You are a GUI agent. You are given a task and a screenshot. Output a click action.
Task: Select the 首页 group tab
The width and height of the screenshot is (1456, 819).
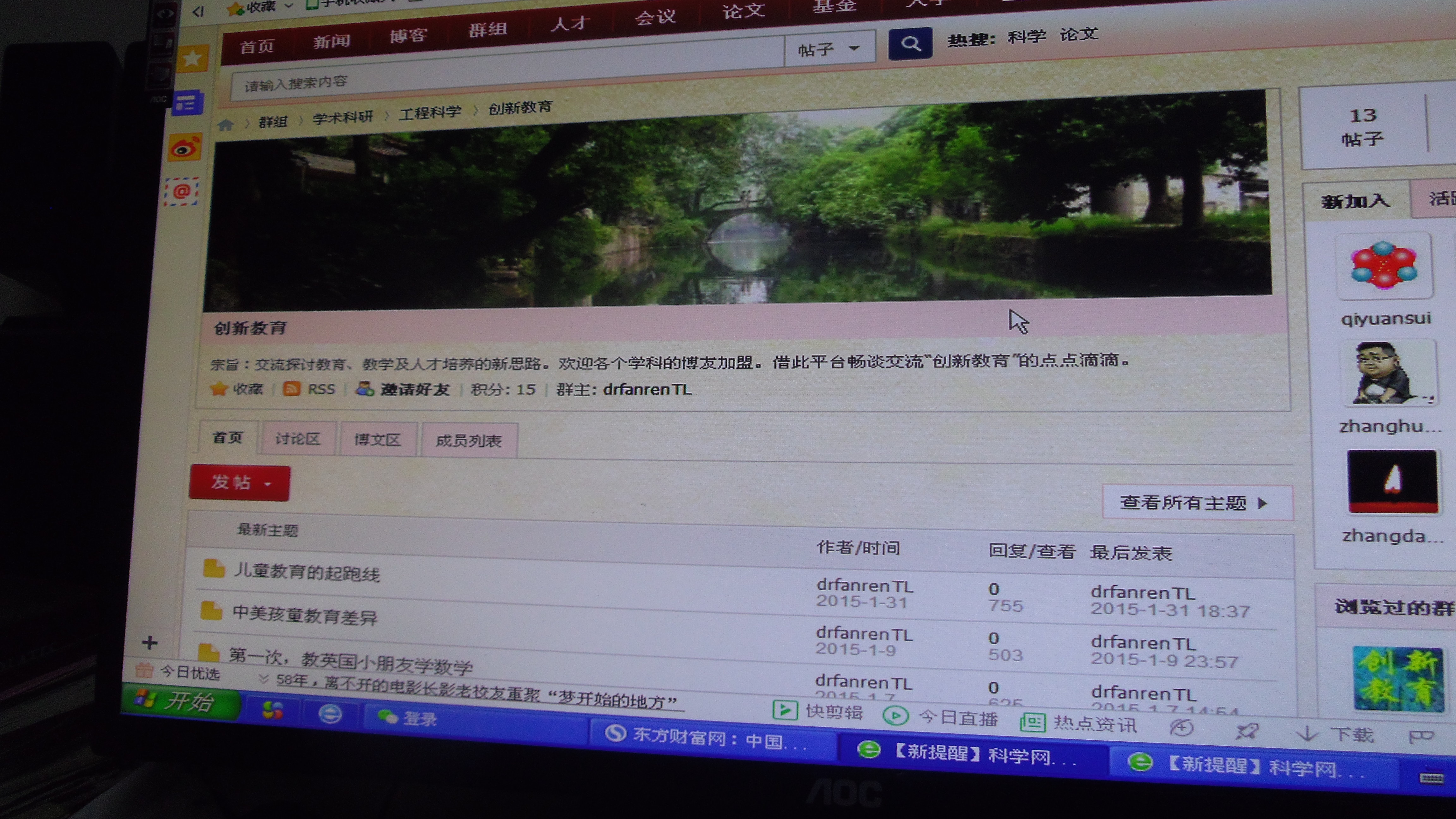[x=227, y=438]
